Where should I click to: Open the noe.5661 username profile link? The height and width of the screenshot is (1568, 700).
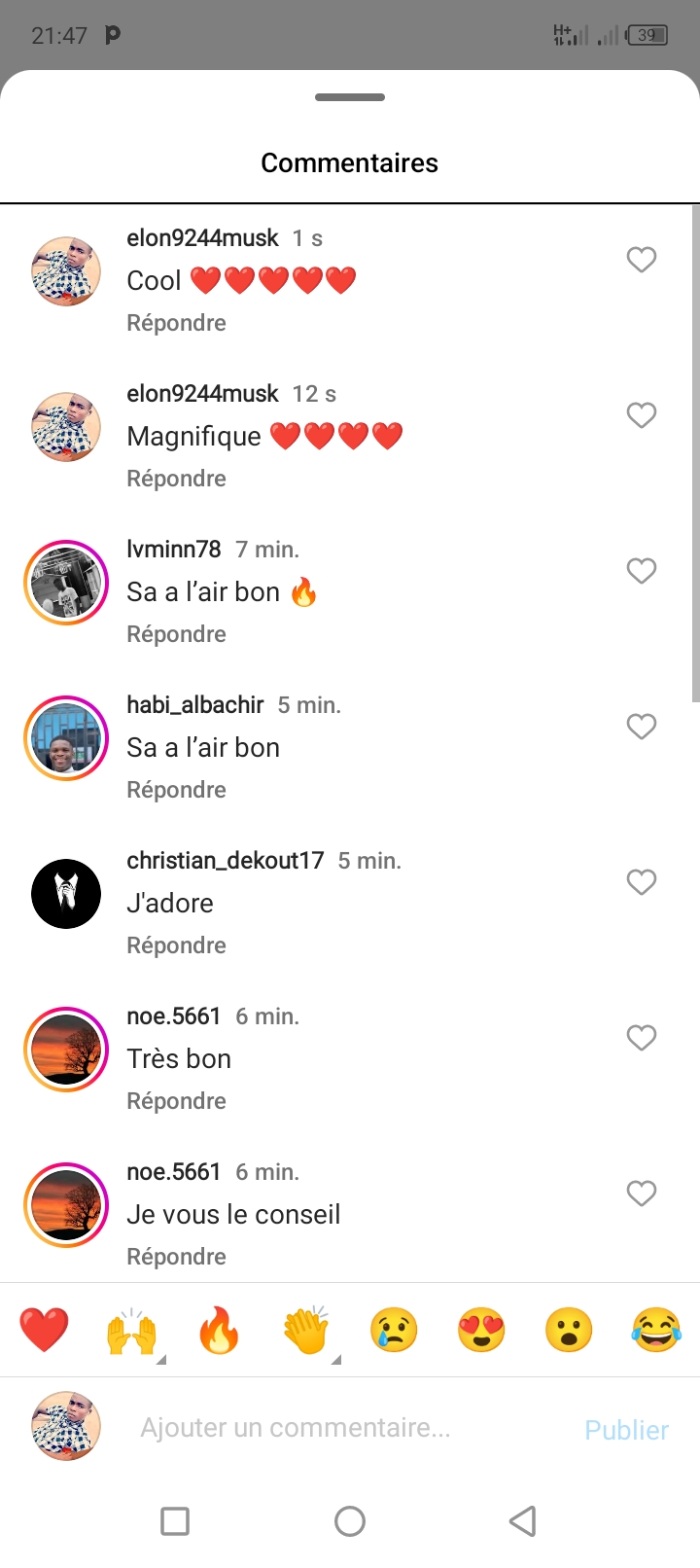[x=174, y=1016]
